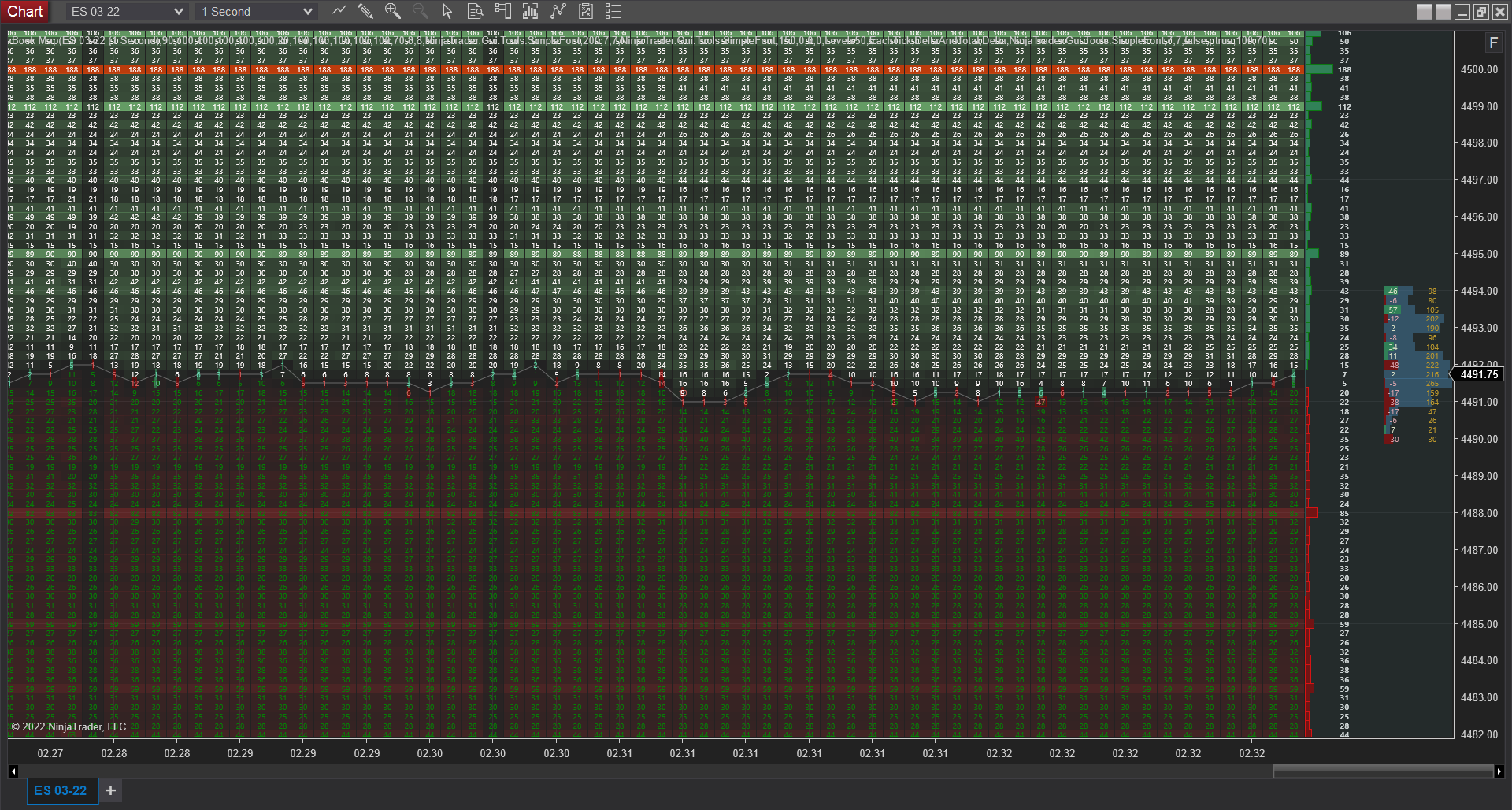Click volume profile total 201
Viewport: 1512px width, 810px height.
pos(1432,356)
